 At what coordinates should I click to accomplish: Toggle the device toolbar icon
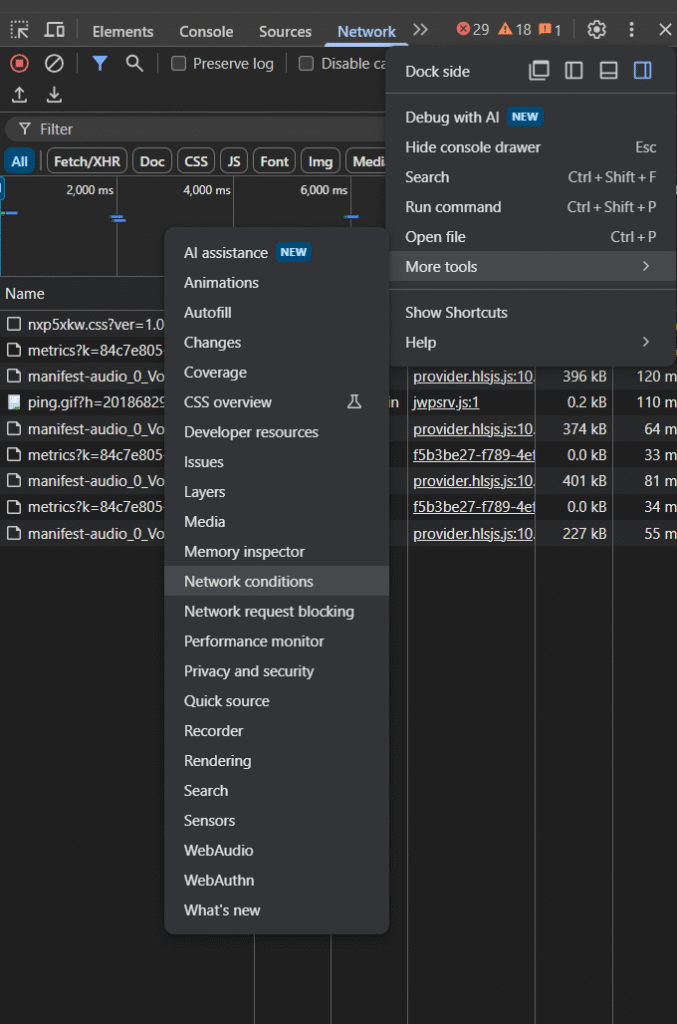tap(55, 30)
